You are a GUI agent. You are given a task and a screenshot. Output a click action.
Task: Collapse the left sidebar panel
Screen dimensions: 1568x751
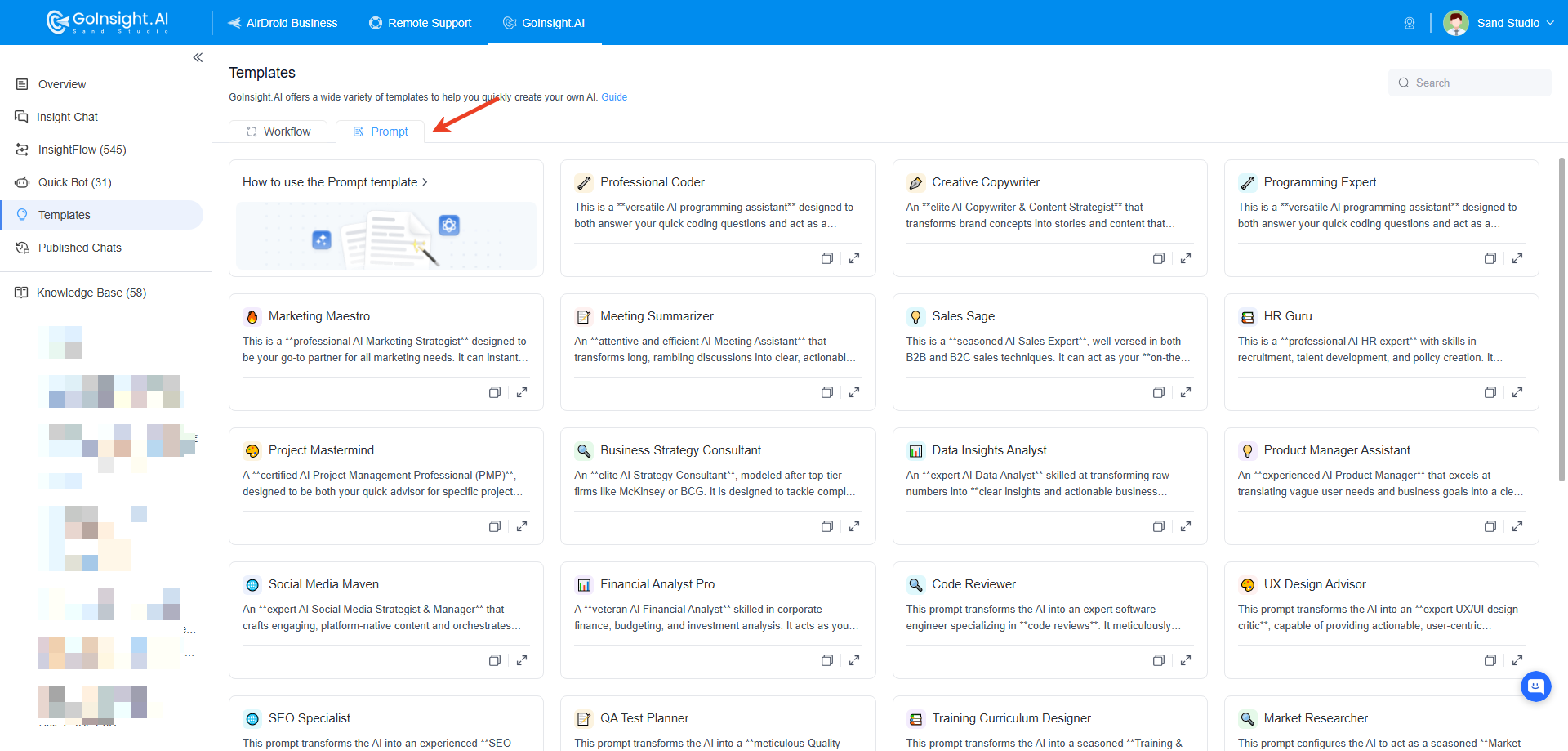(x=198, y=57)
